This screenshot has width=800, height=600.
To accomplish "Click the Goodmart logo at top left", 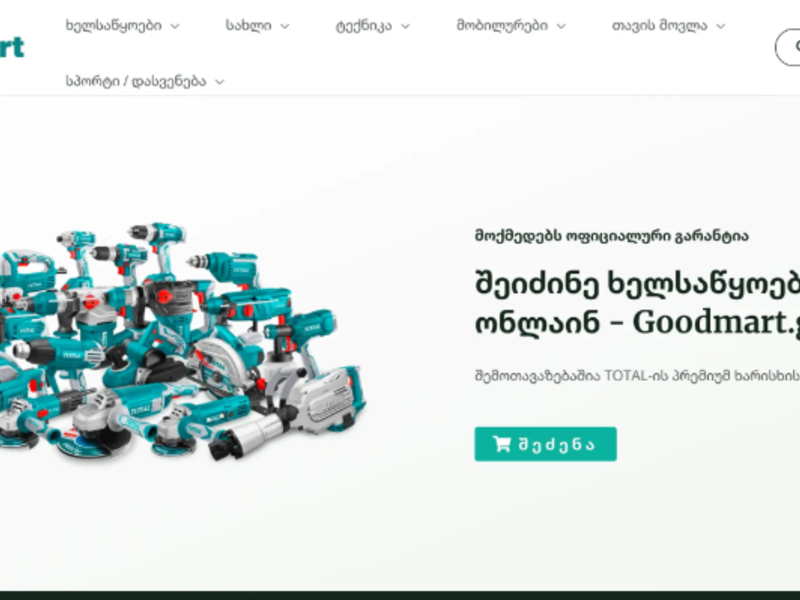I will coord(12,47).
